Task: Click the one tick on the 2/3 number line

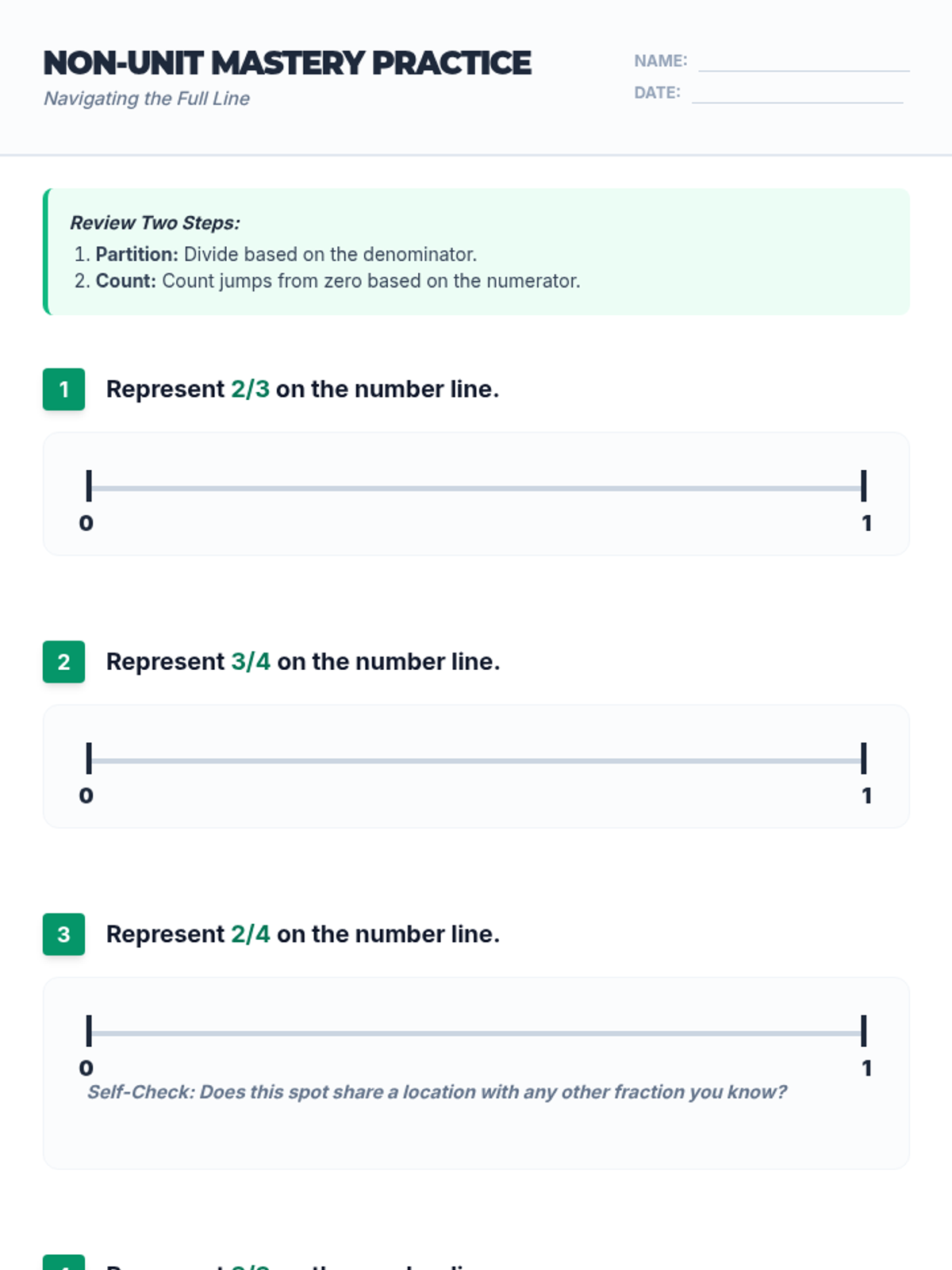Action: coord(863,486)
